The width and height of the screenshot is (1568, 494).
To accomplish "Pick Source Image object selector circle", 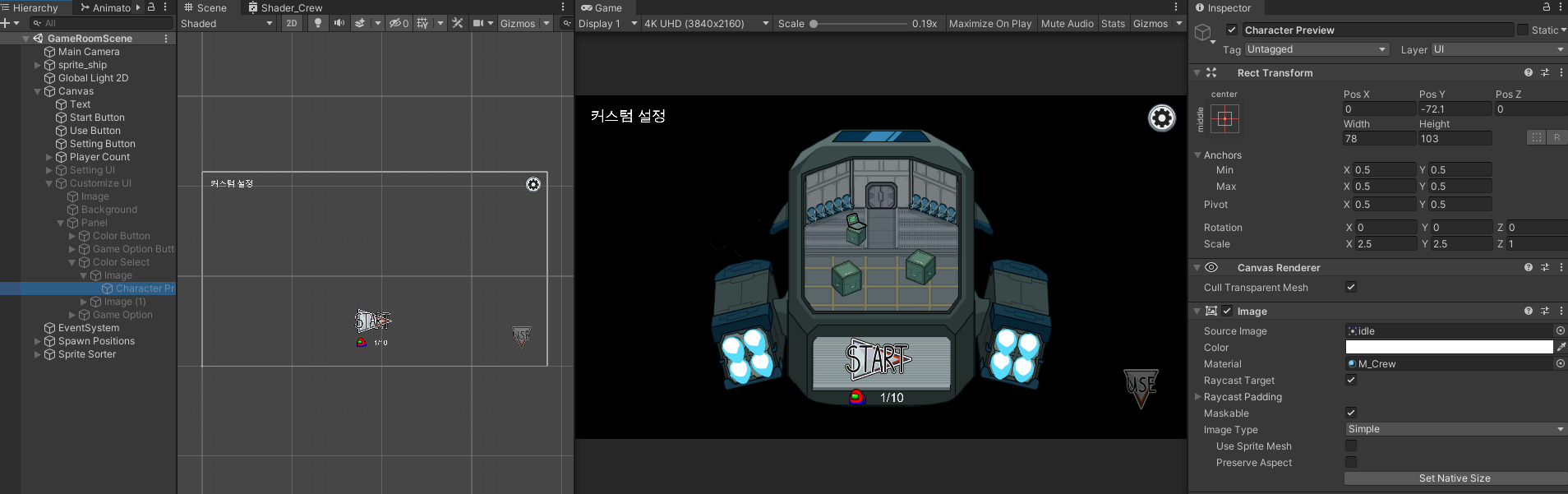I will click(x=1560, y=330).
